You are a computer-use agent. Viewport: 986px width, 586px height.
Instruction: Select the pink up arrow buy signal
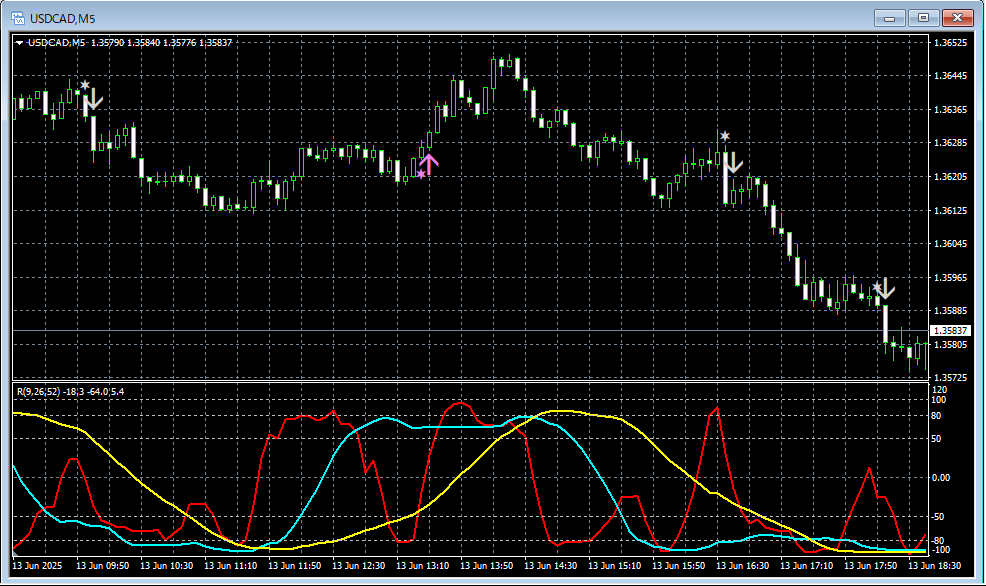(x=429, y=164)
